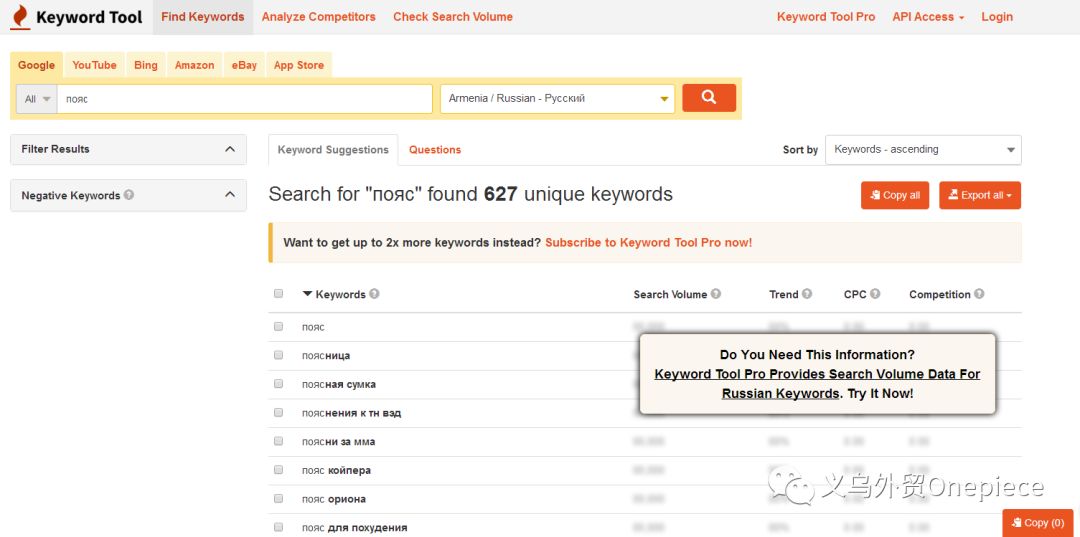Check the box for поясная сумка

278,383
